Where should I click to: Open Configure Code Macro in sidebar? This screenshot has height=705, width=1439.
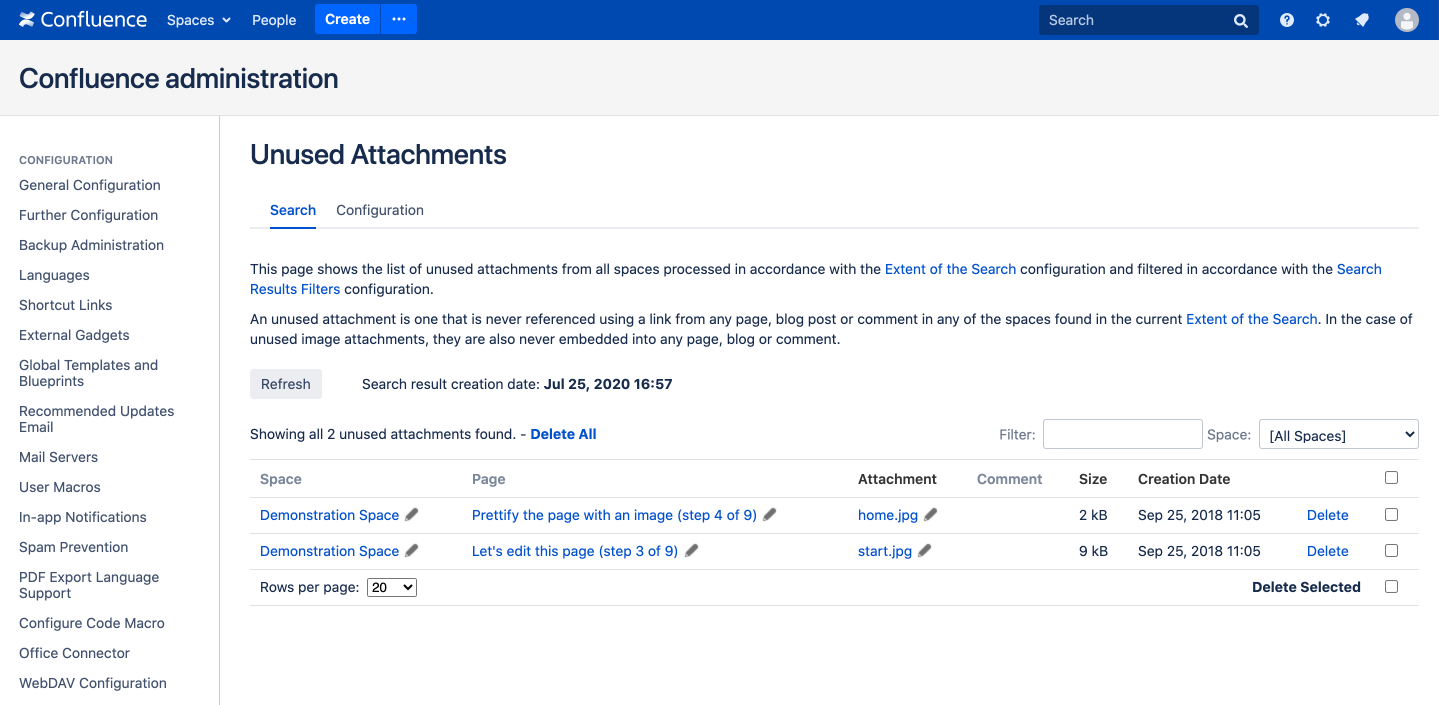(92, 623)
